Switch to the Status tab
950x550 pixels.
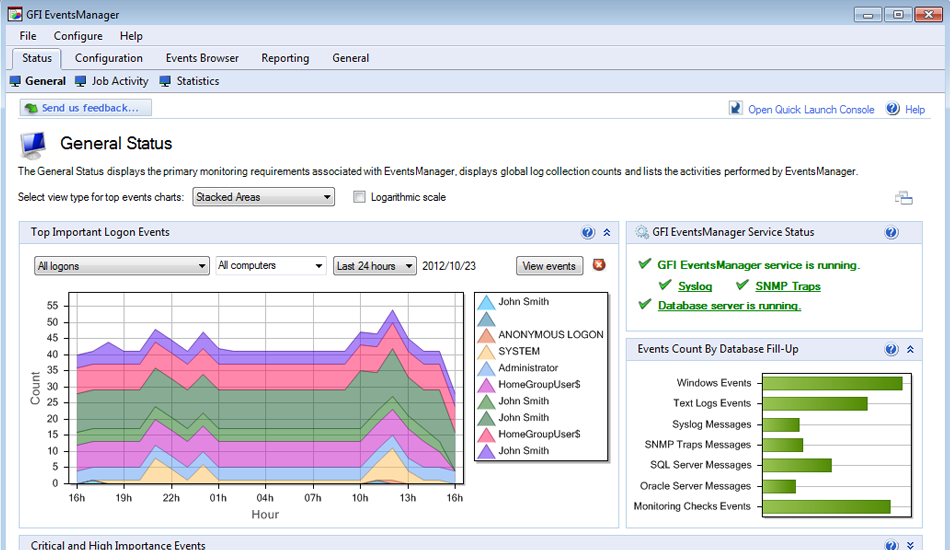tap(37, 58)
